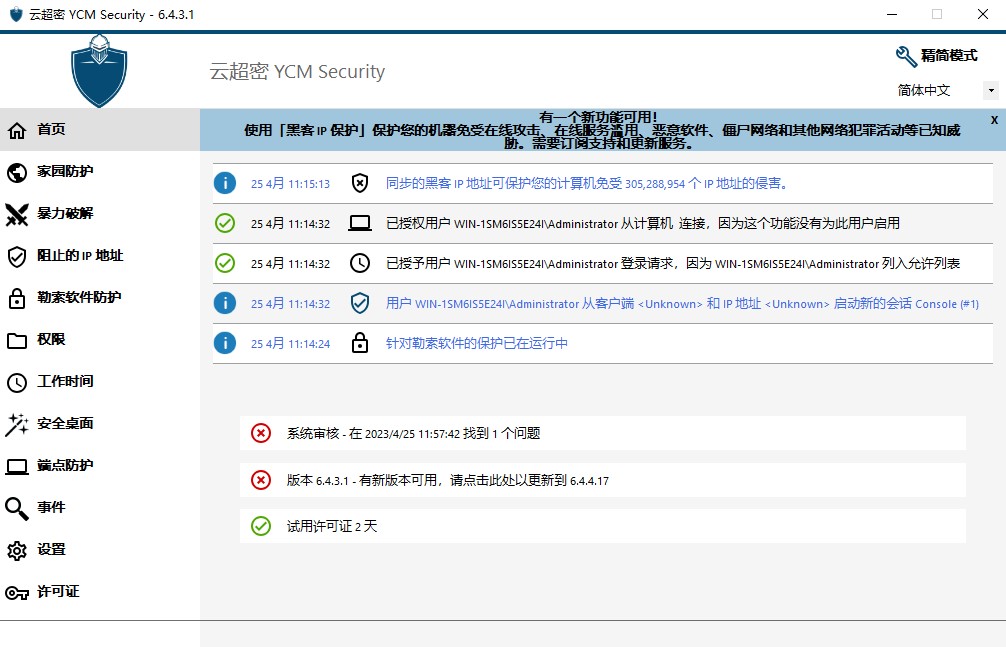This screenshot has width=1006, height=647.
Task: Click the magnifier icon for 事件
Action: tap(17, 508)
